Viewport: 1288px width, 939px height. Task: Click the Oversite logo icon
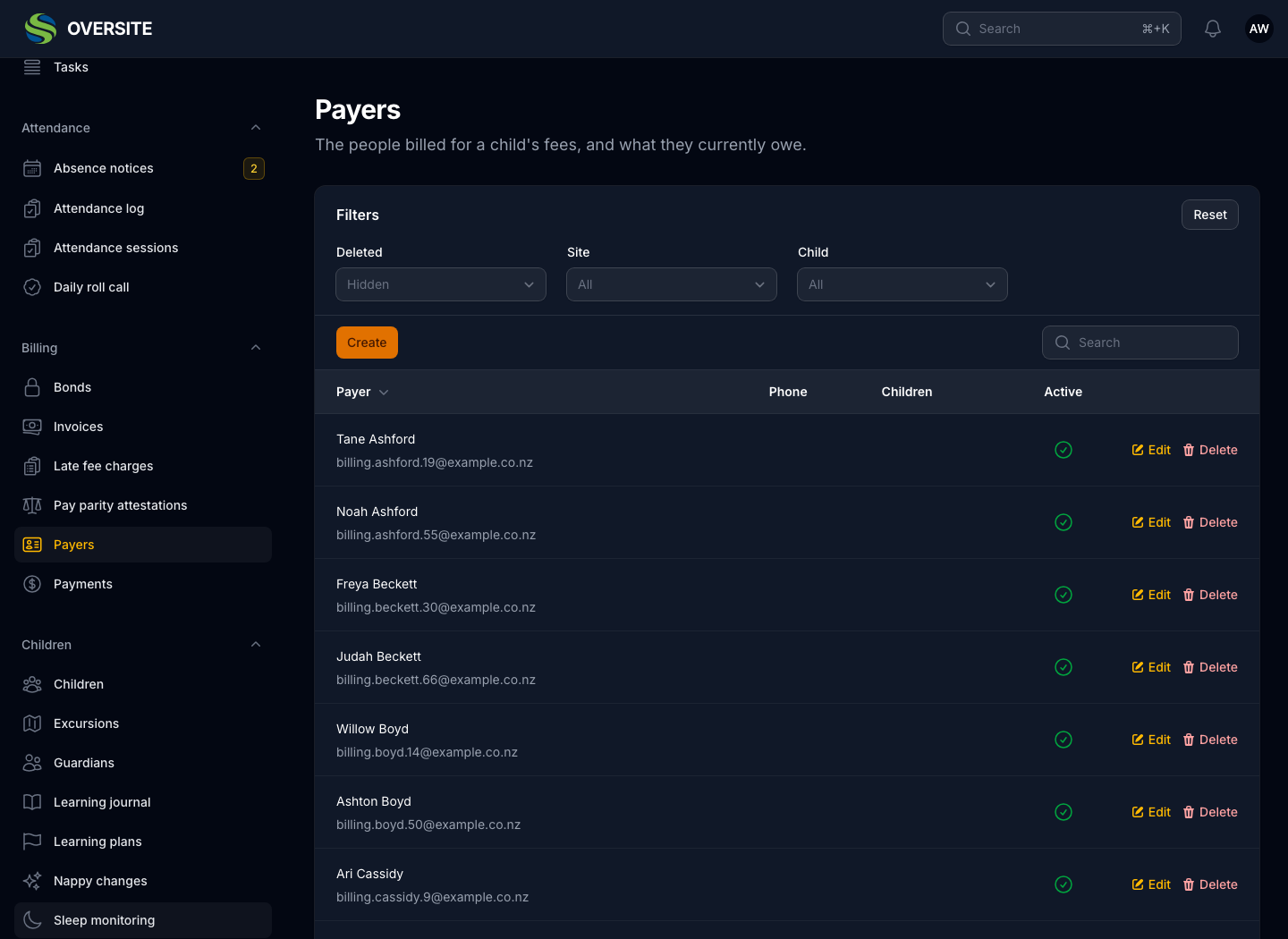(40, 29)
